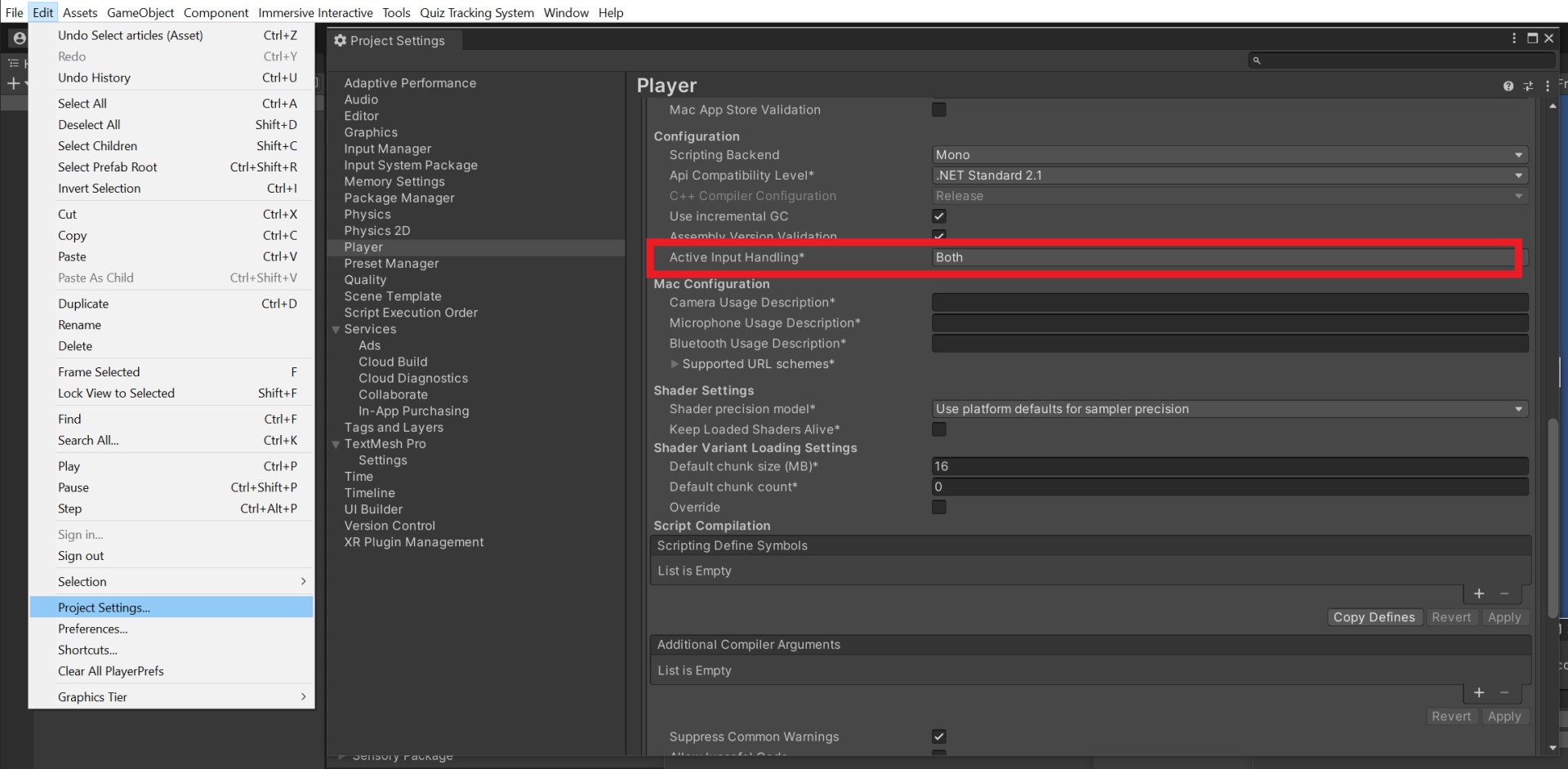Open the GameObject menu
Viewport: 1568px width, 769px height.
(x=140, y=12)
